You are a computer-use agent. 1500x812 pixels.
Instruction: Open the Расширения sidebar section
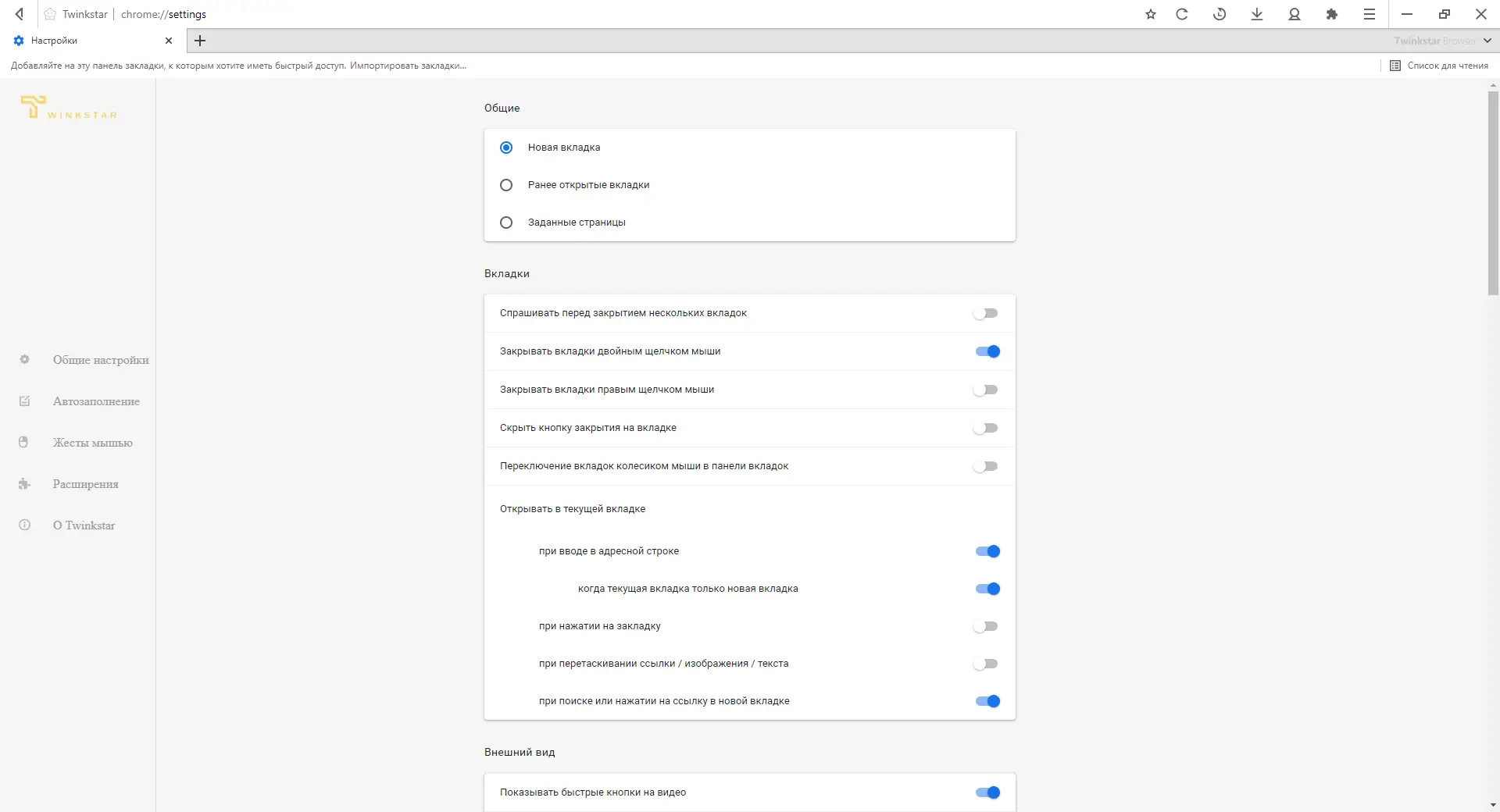click(85, 484)
